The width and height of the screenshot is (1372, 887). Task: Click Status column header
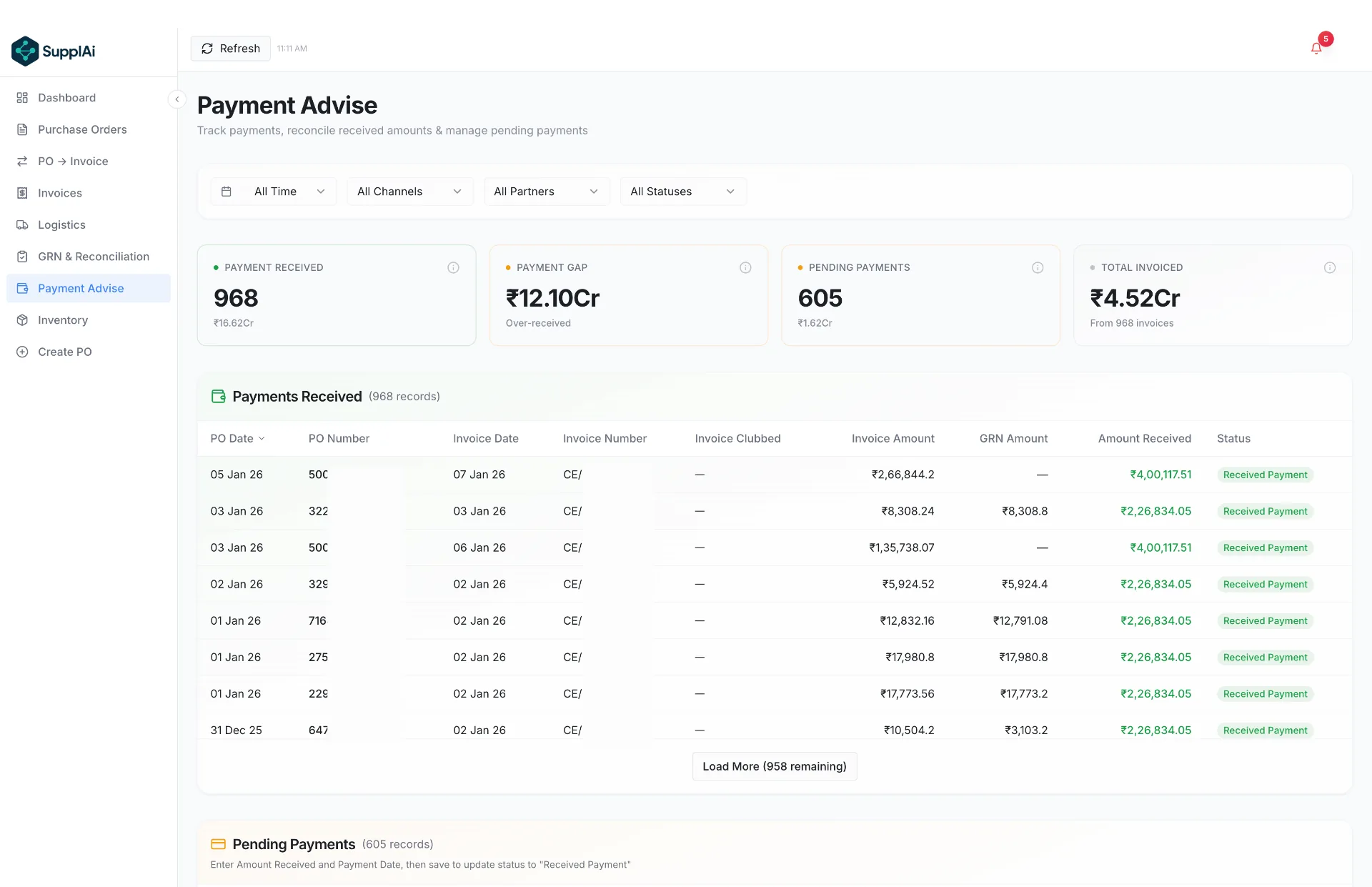point(1233,439)
